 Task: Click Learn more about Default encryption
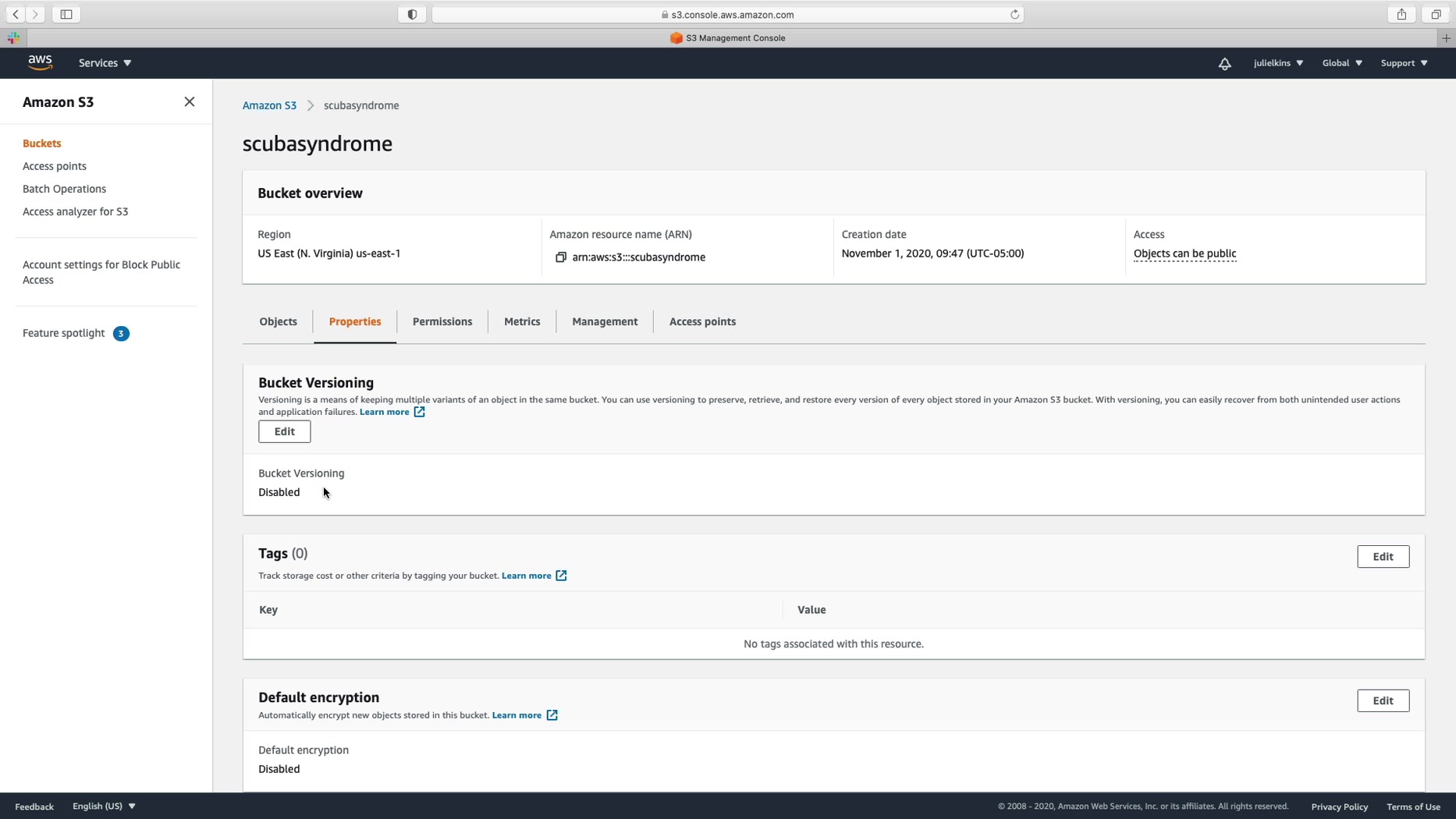(x=517, y=715)
